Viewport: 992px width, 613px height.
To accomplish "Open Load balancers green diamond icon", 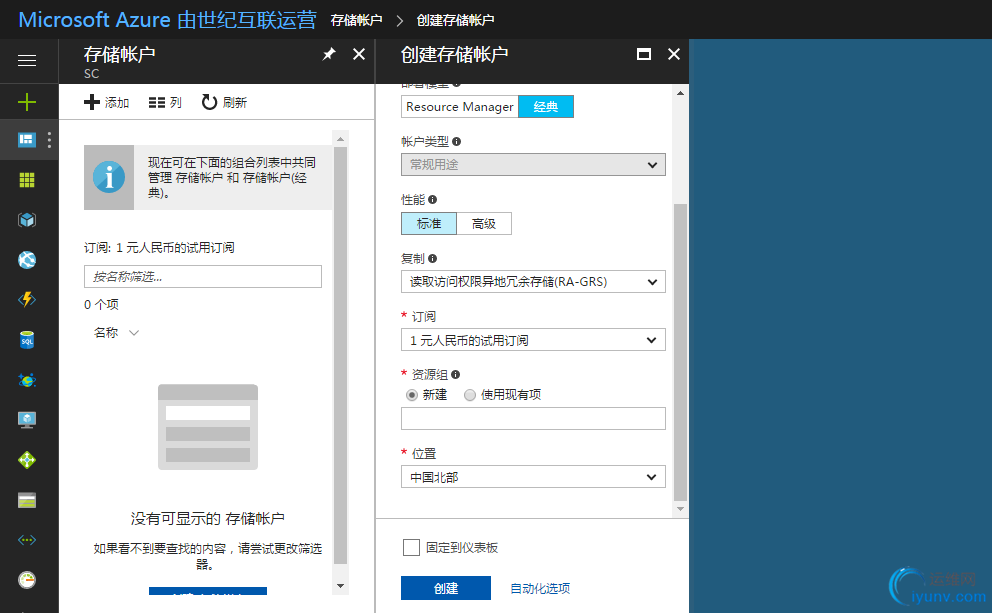I will [x=27, y=460].
